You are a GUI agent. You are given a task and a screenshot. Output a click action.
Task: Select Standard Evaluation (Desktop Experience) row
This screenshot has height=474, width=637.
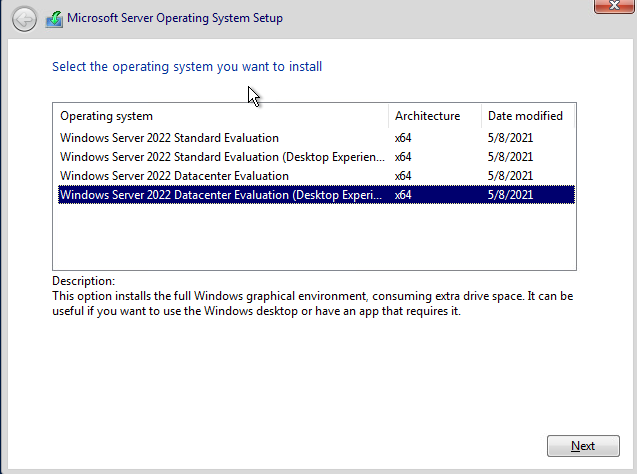click(x=316, y=157)
